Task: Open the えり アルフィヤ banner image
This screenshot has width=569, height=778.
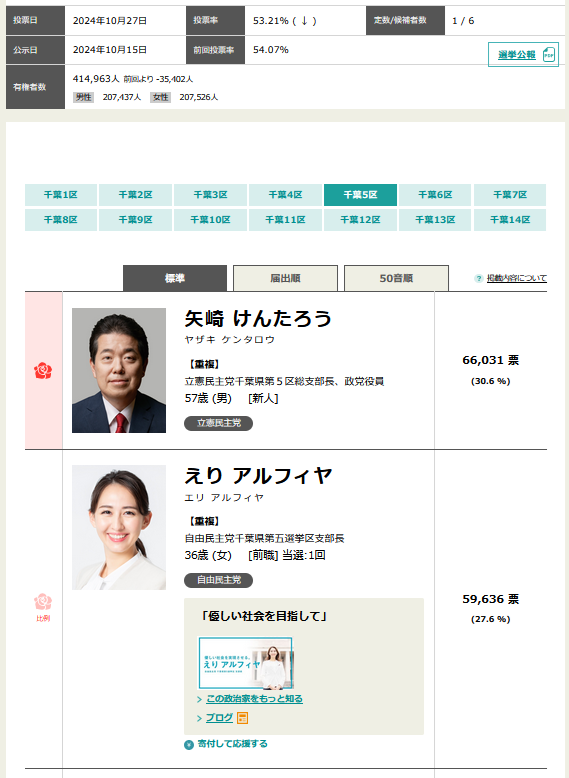Action: (246, 663)
